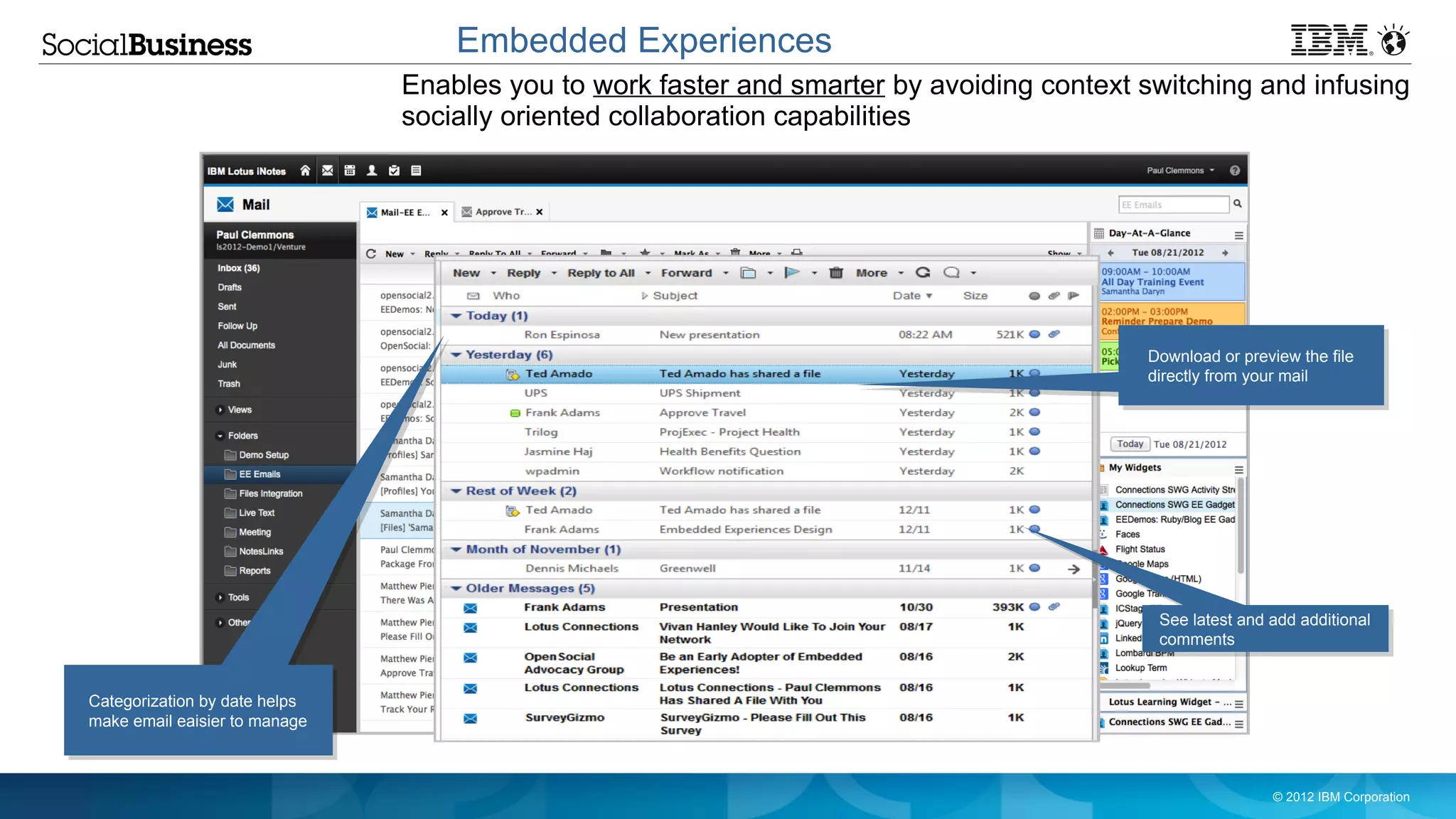Open My Widgets panel menu icon
This screenshot has width=1456, height=819.
[1238, 470]
